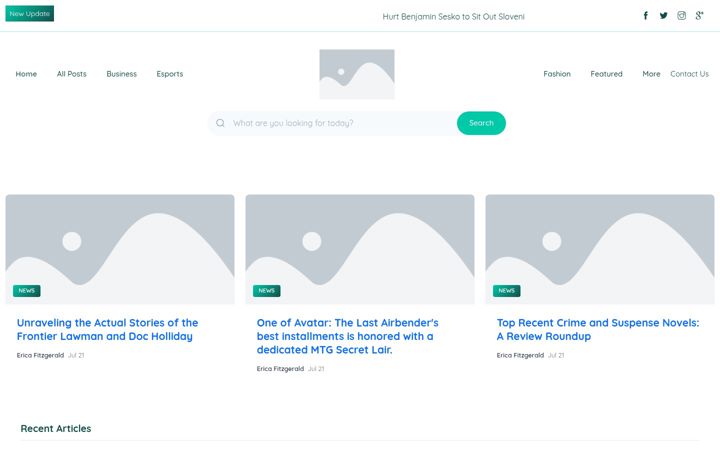This screenshot has width=720, height=450.
Task: Open the Crime and Suspense Novels article
Action: (598, 329)
